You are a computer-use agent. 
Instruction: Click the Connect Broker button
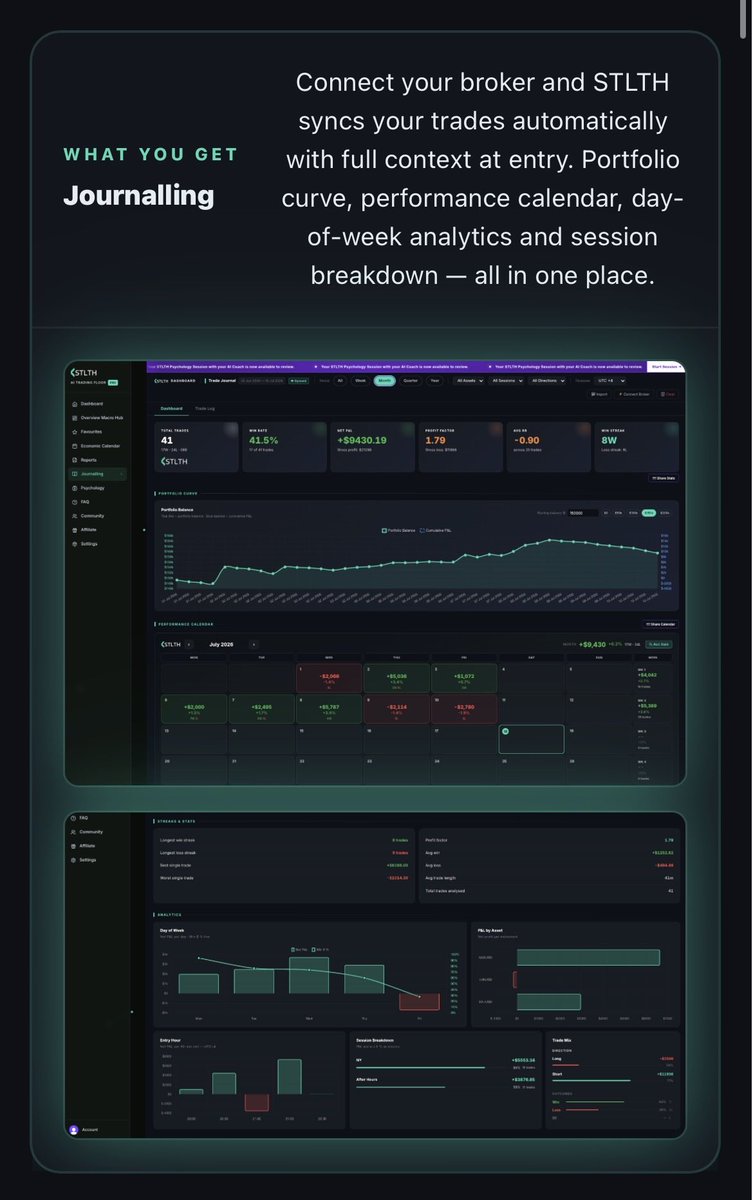click(634, 394)
